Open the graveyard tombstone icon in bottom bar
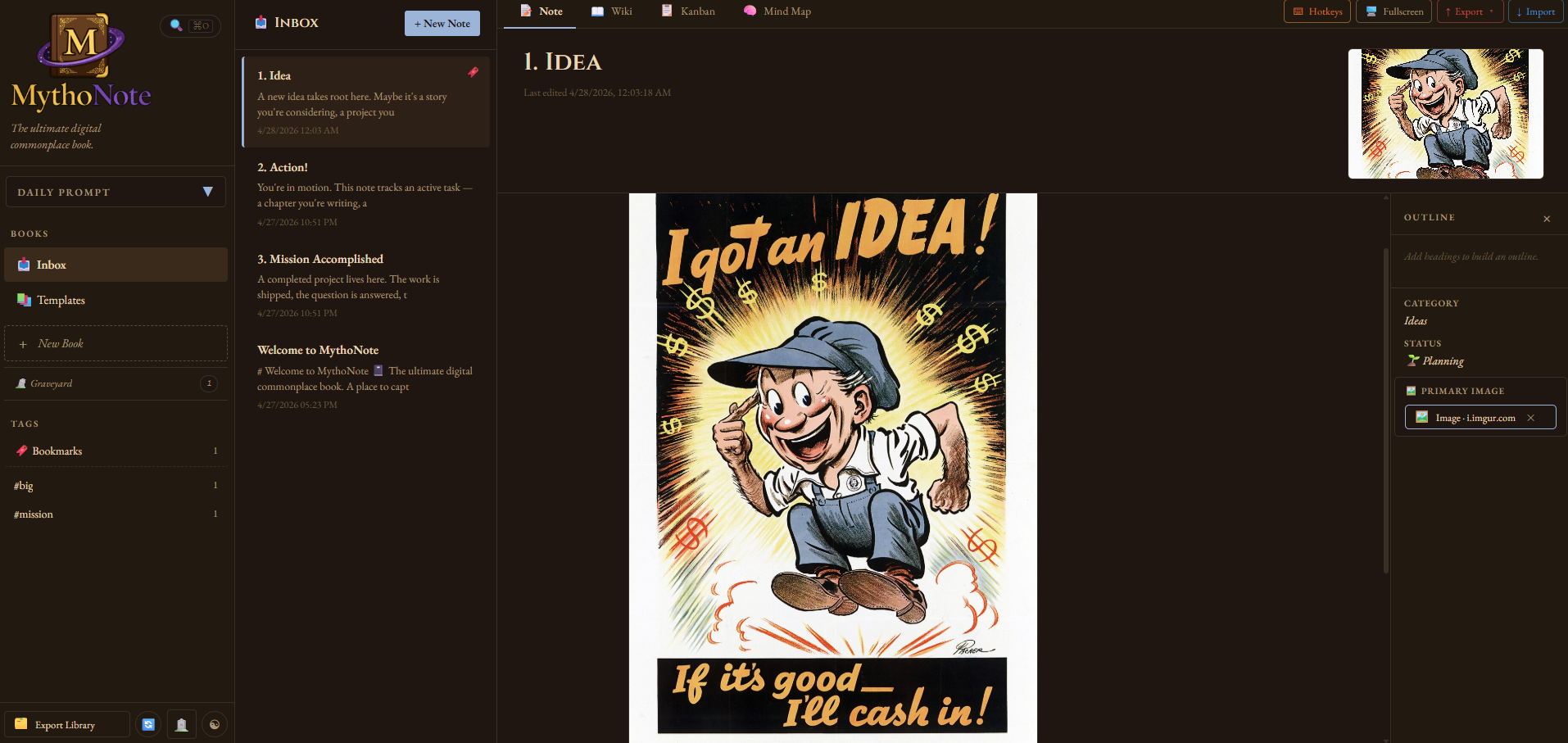The width and height of the screenshot is (1568, 743). coord(182,724)
